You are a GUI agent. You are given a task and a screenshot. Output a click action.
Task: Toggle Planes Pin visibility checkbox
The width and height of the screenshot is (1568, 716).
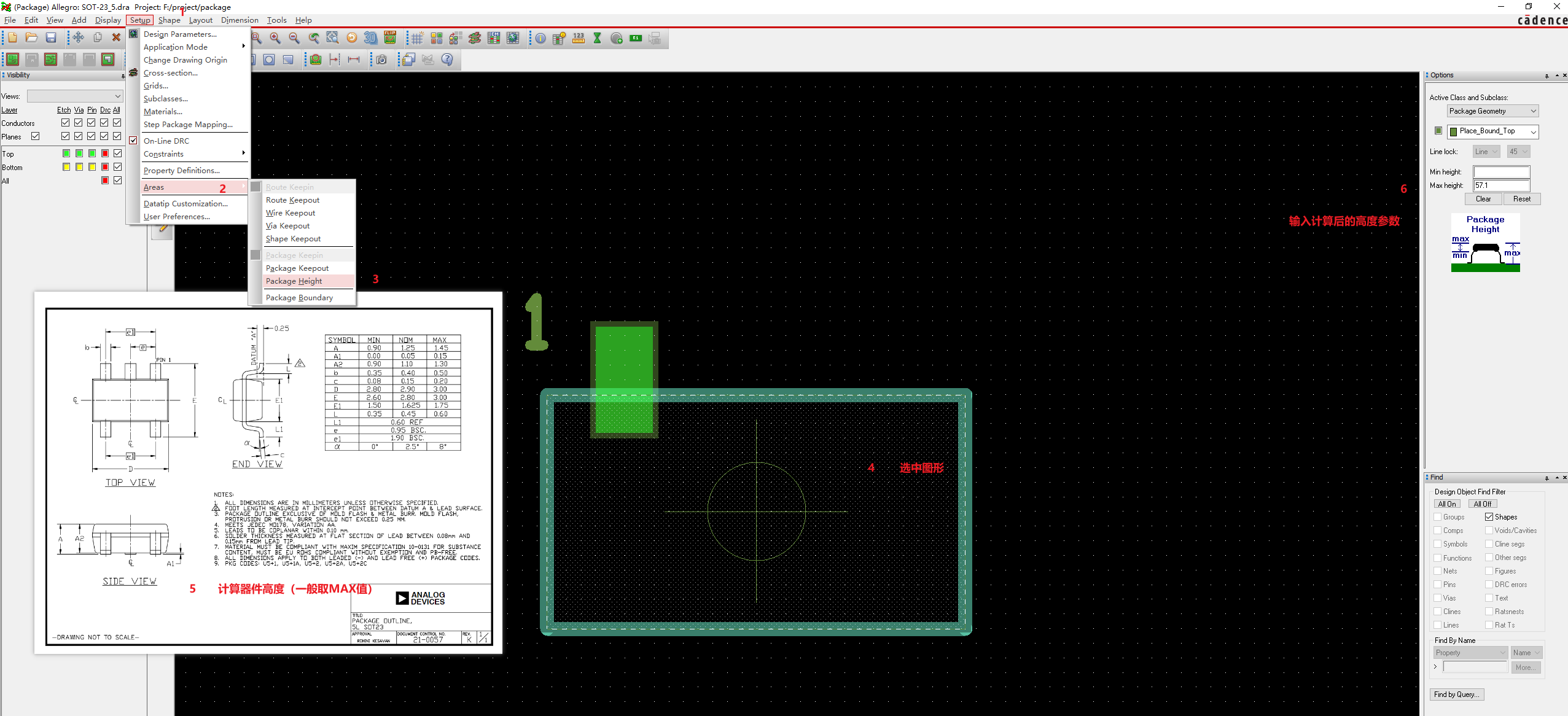92,136
